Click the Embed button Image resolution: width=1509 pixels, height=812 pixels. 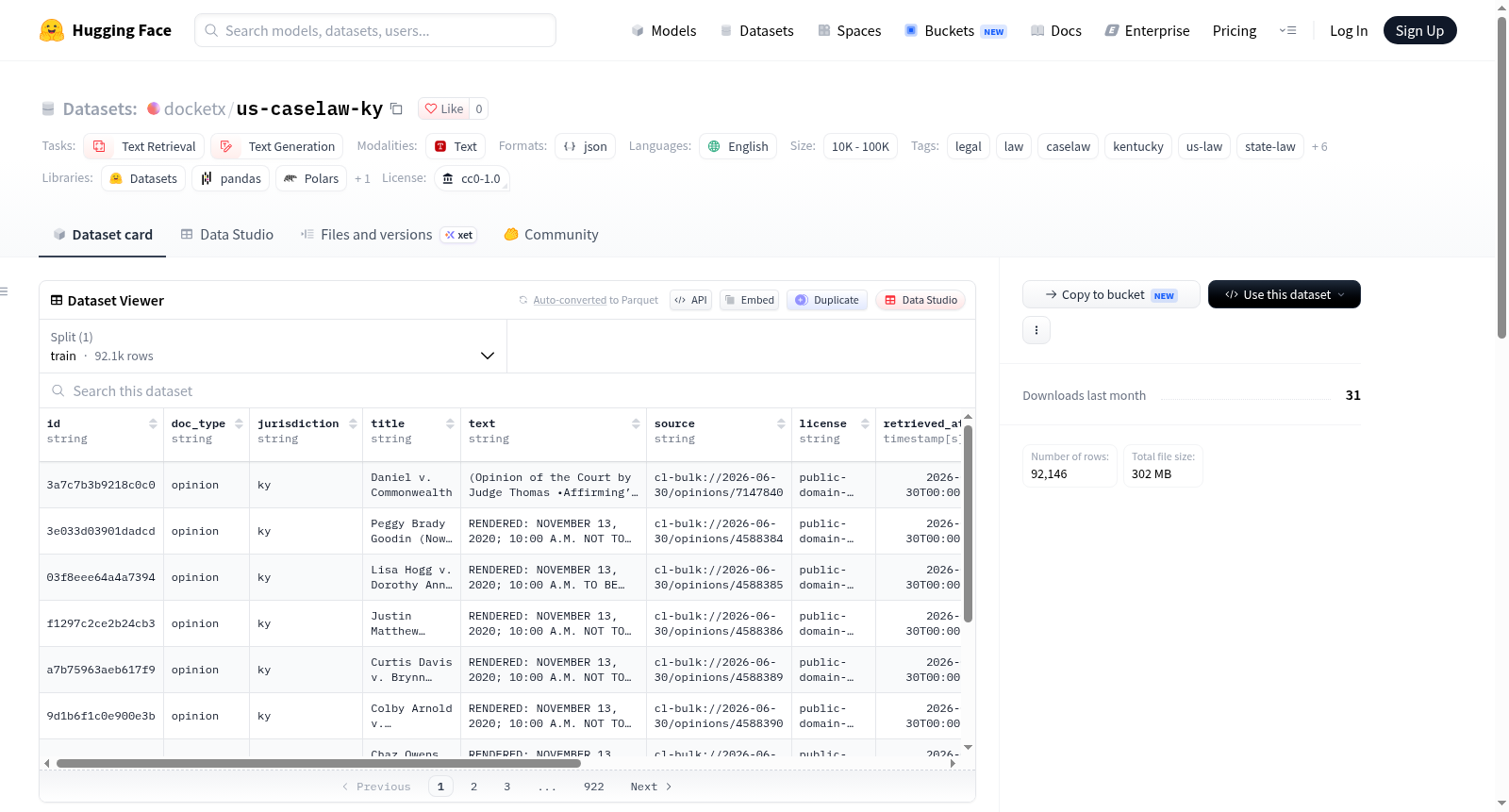click(749, 300)
